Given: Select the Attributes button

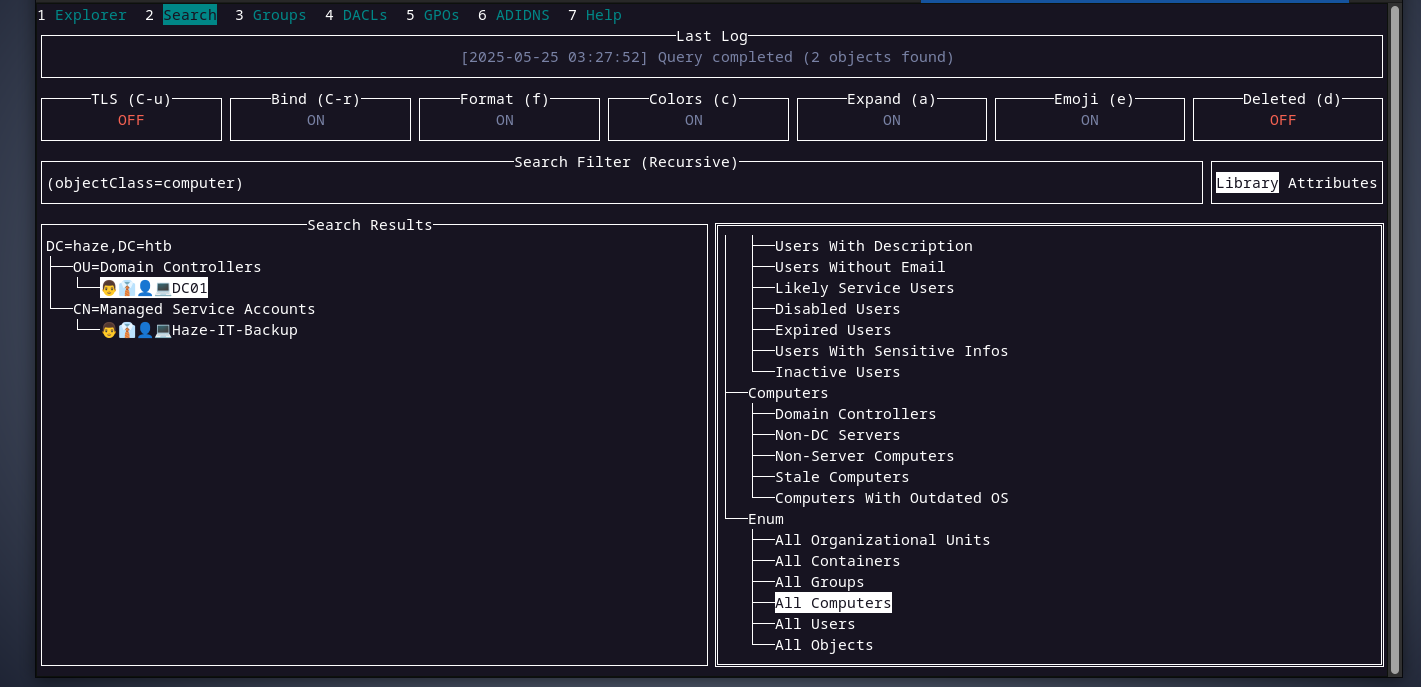Looking at the screenshot, I should point(1332,183).
